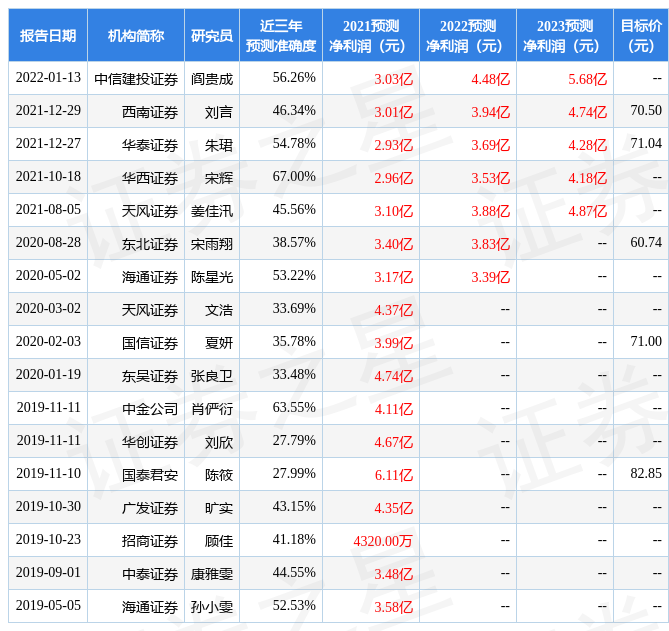Click 4.37亿 forecast value
This screenshot has height=631, width=669.
[x=393, y=310]
